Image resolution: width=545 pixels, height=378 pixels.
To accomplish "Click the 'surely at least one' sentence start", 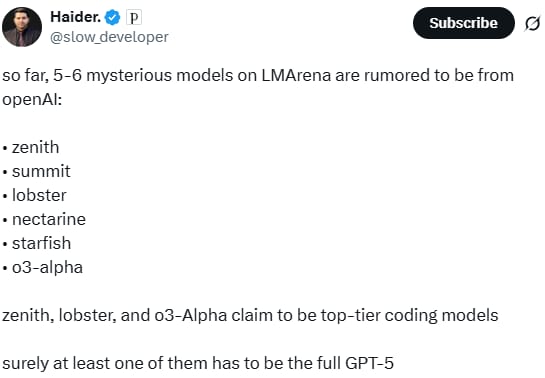I will click(x=72, y=363).
